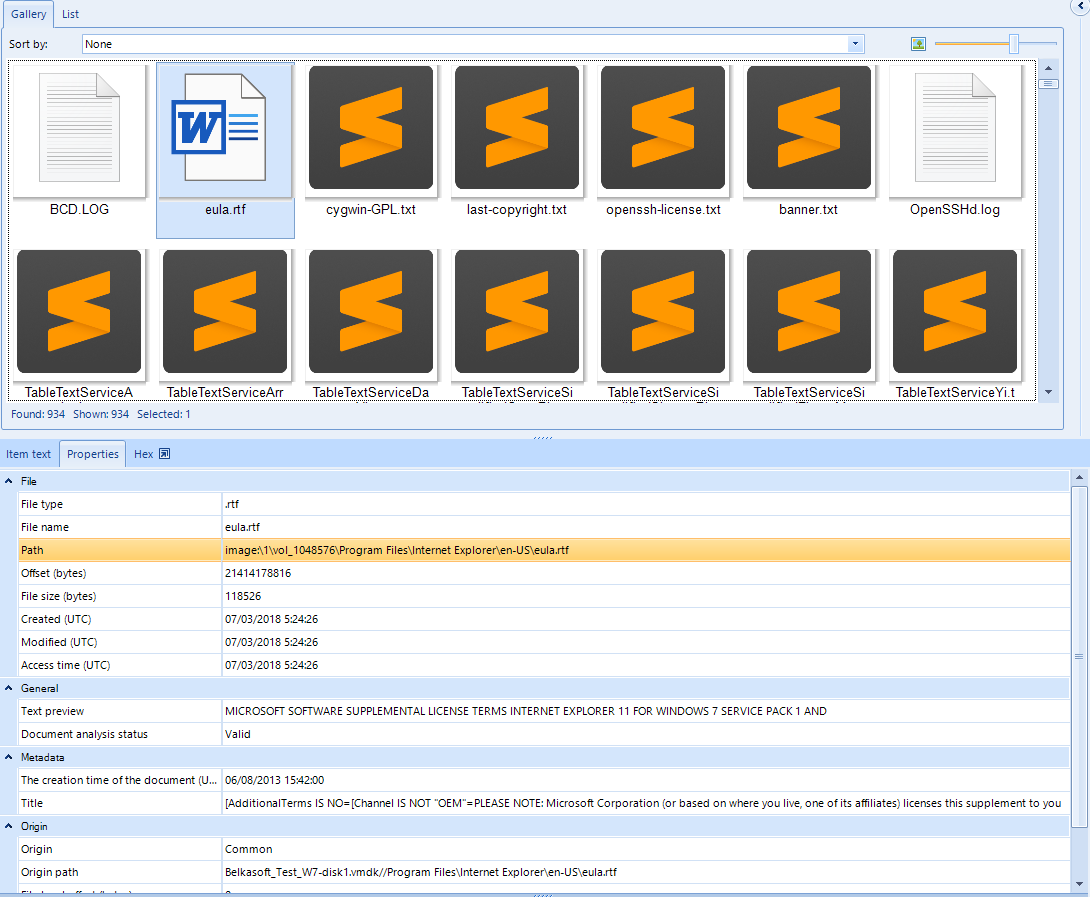Select the BCD.LOG file thumbnail
The height and width of the screenshot is (897, 1090).
tap(79, 130)
